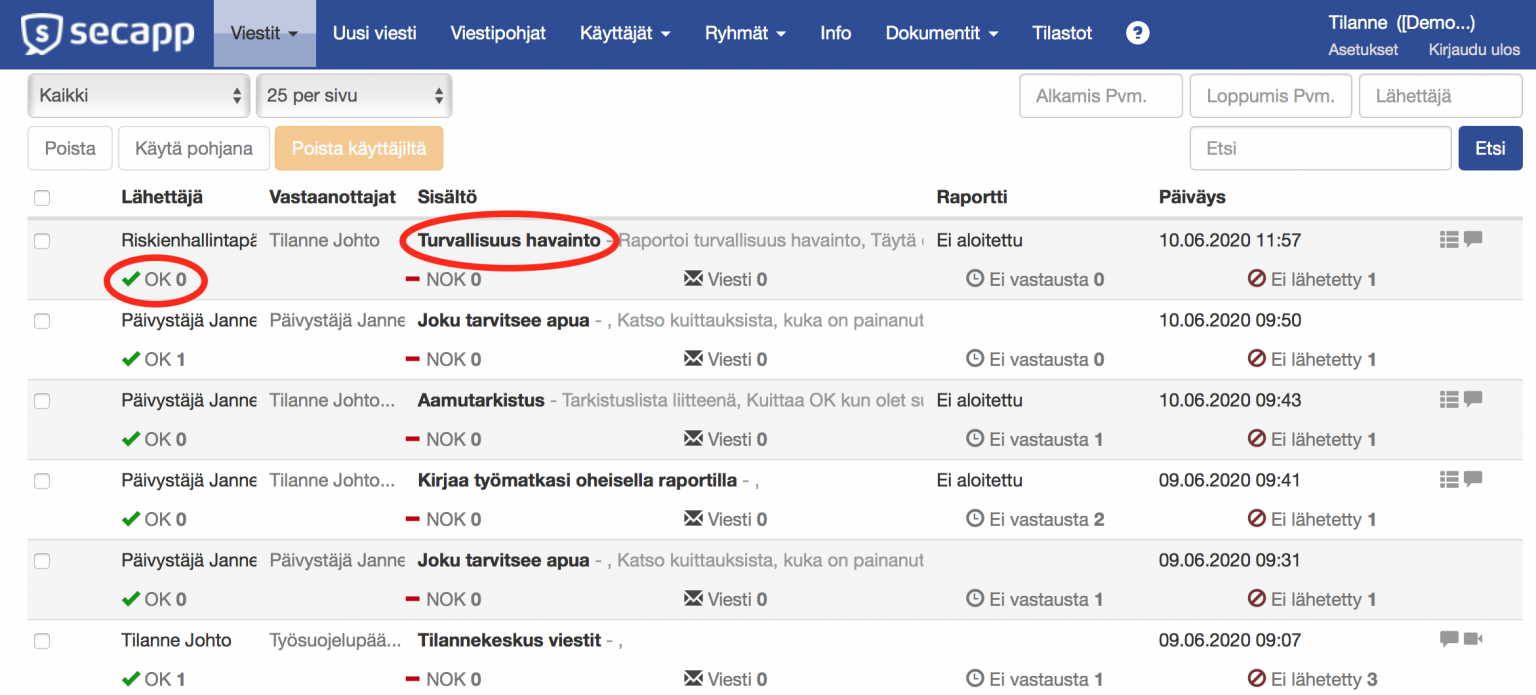Toggle the select-all checkbox in table header
This screenshot has width=1536, height=695.
click(42, 198)
